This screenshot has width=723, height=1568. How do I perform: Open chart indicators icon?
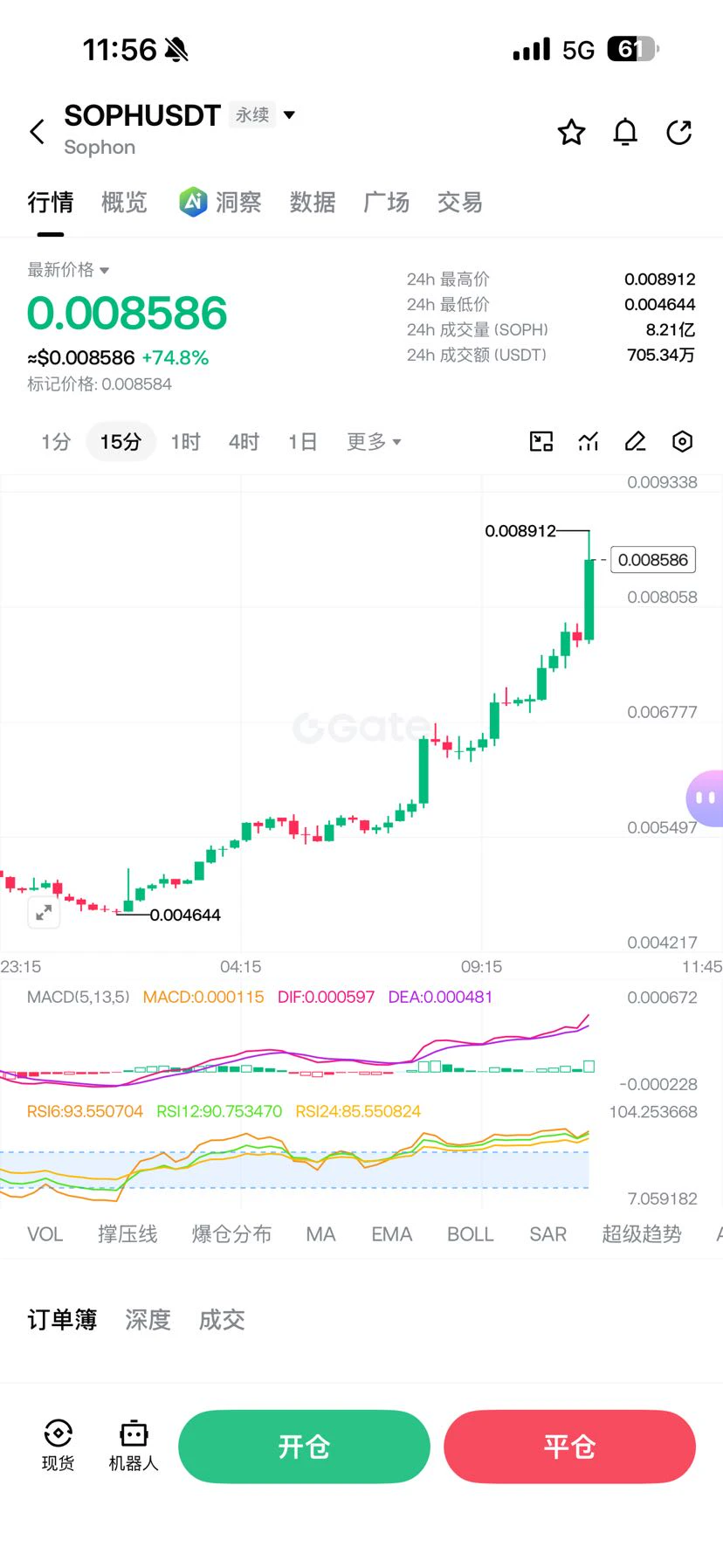click(x=589, y=441)
